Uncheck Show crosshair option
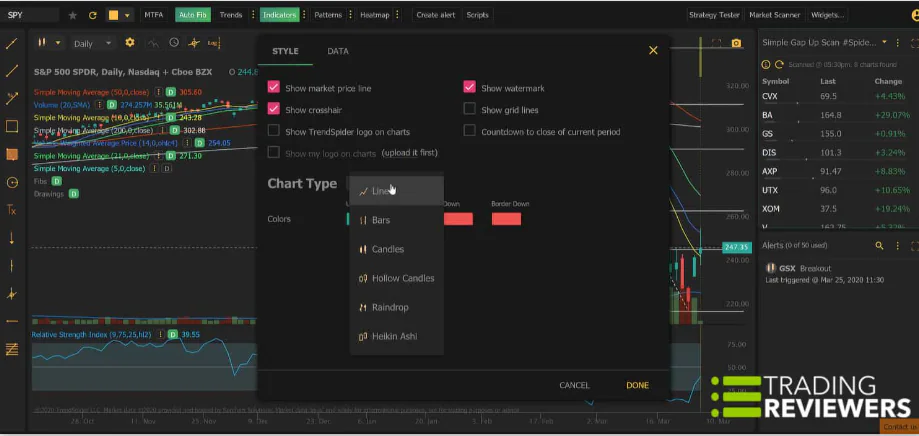This screenshot has height=436, width=919. (x=273, y=110)
